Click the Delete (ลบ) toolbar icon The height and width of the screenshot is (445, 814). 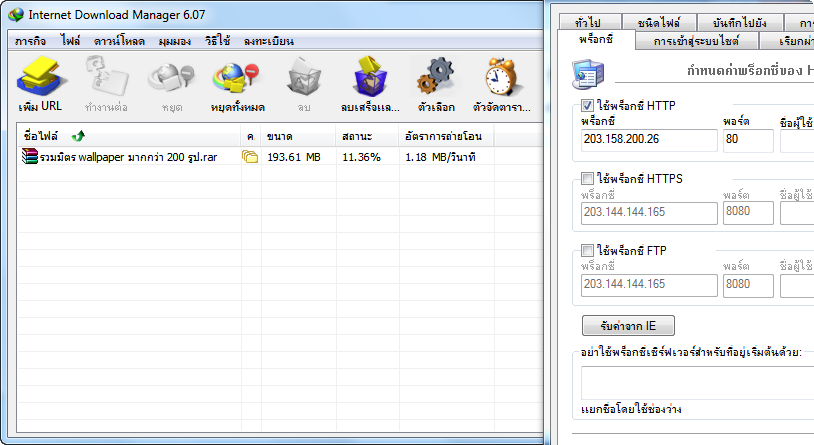[304, 77]
